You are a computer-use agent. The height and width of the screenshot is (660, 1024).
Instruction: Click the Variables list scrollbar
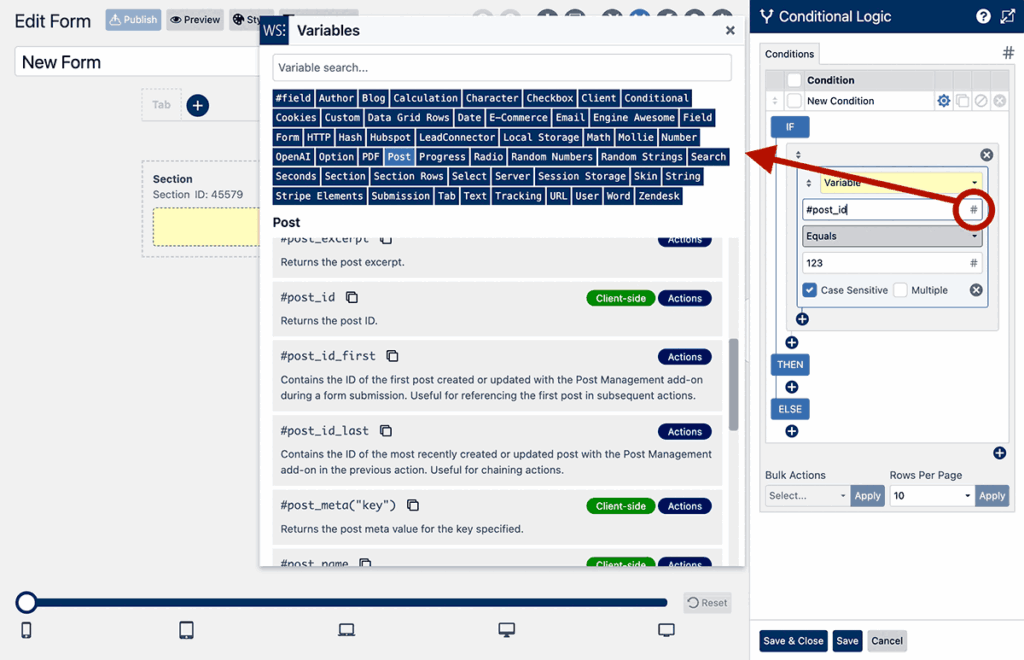coord(733,385)
